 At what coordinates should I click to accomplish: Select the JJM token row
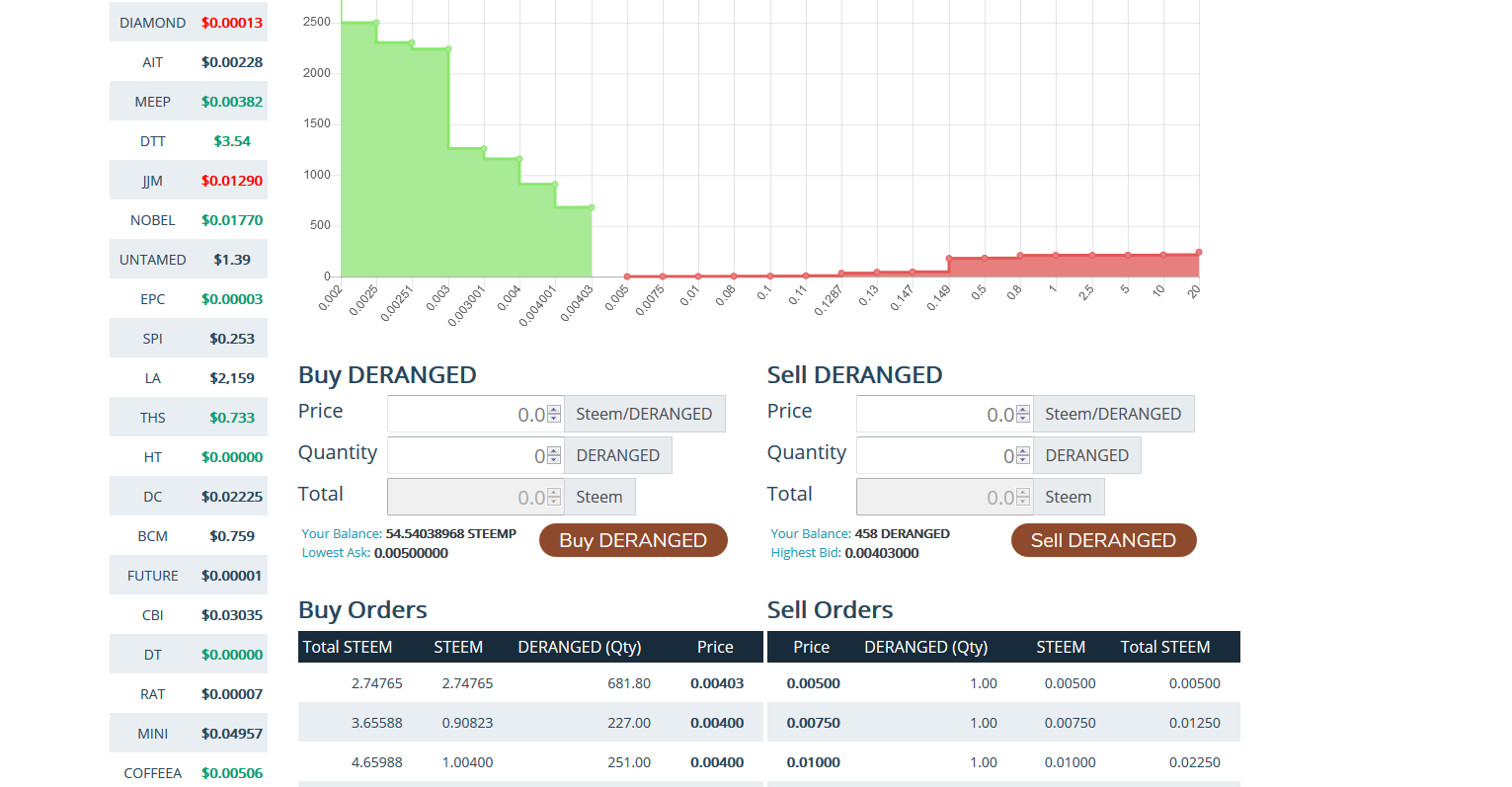(x=189, y=180)
